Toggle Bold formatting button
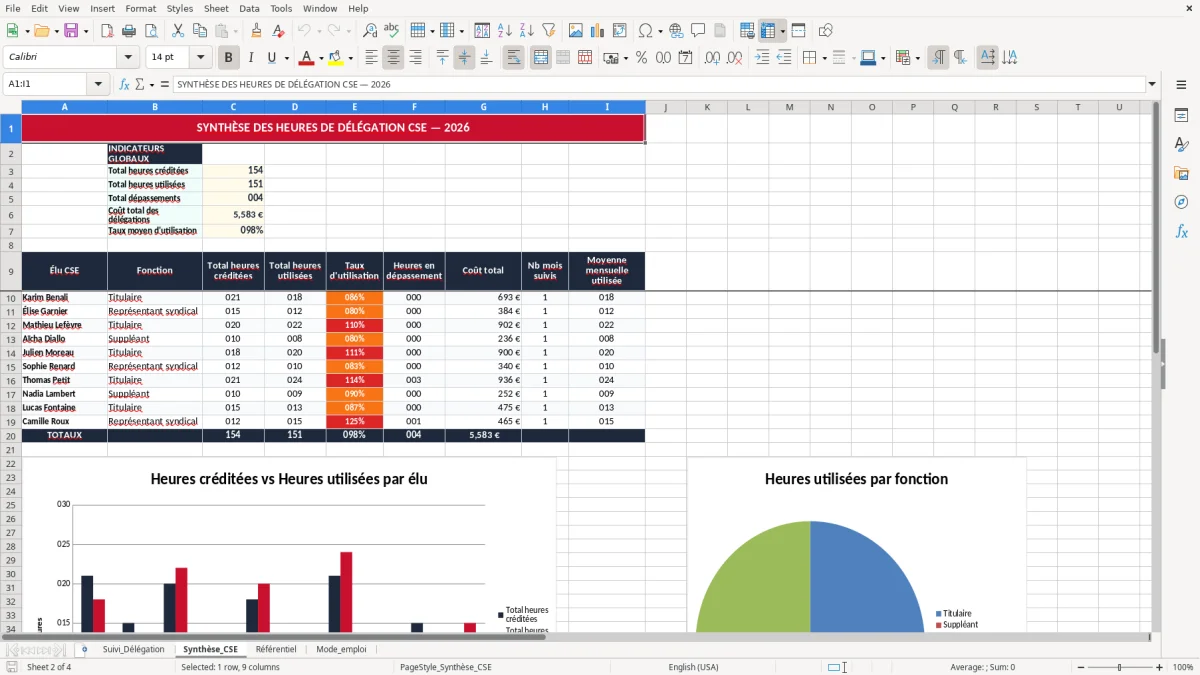Viewport: 1200px width, 675px height. coord(228,58)
